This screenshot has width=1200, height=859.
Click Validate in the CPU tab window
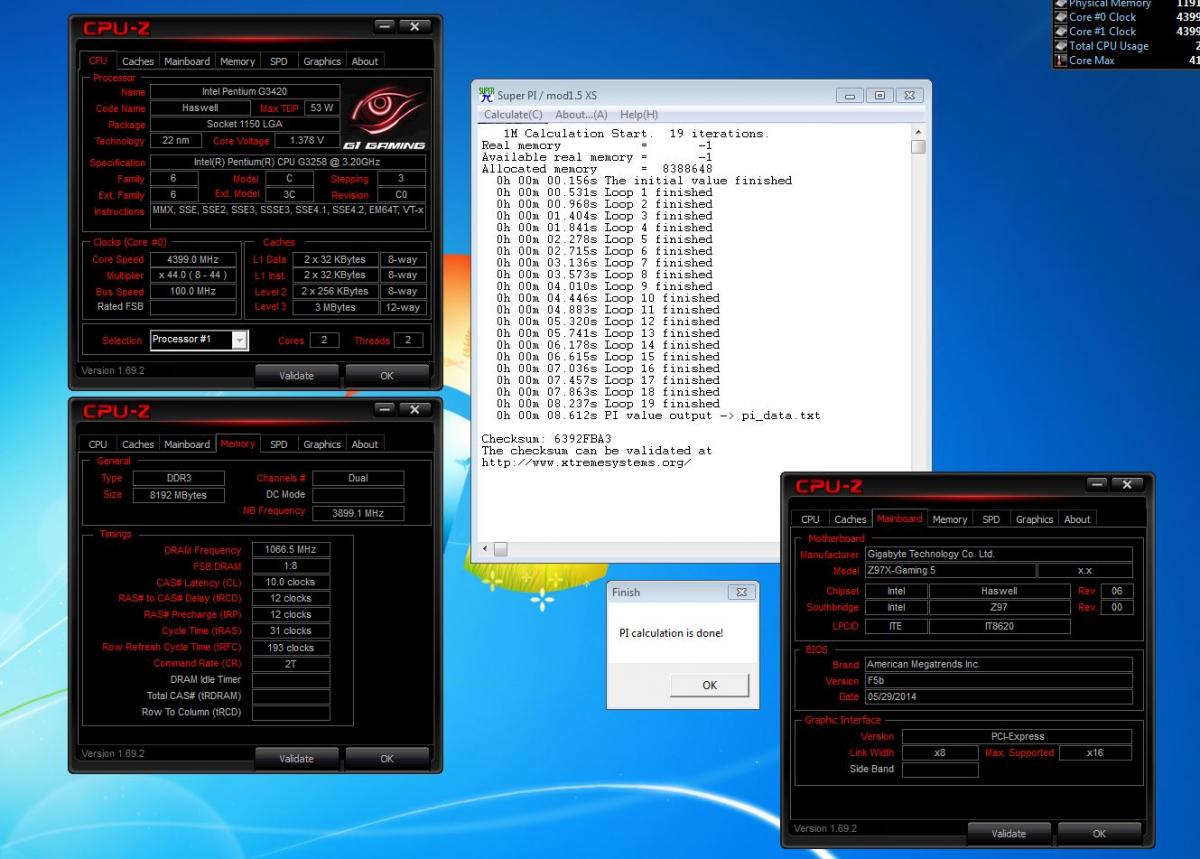coord(296,376)
